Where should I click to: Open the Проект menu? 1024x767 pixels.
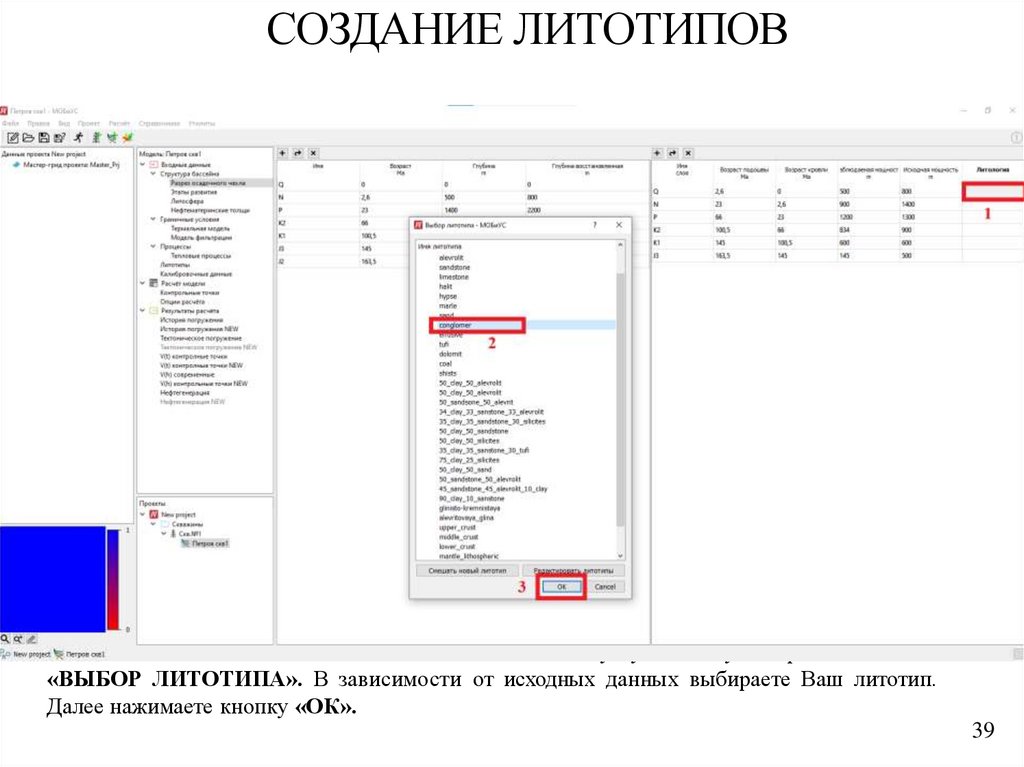tap(89, 123)
